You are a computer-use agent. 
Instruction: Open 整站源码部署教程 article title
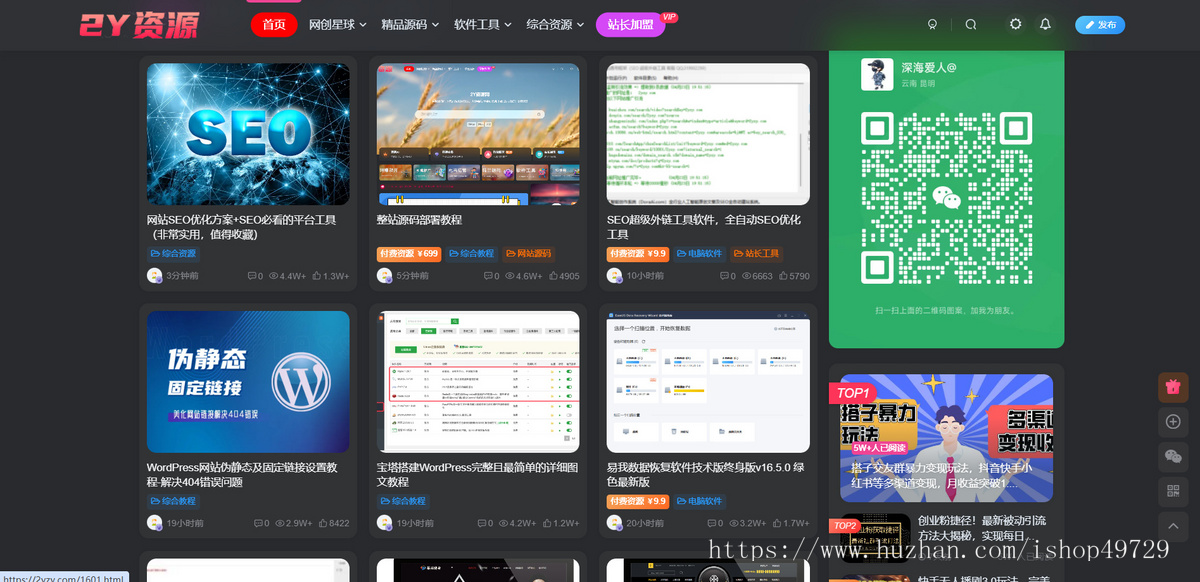tap(419, 220)
